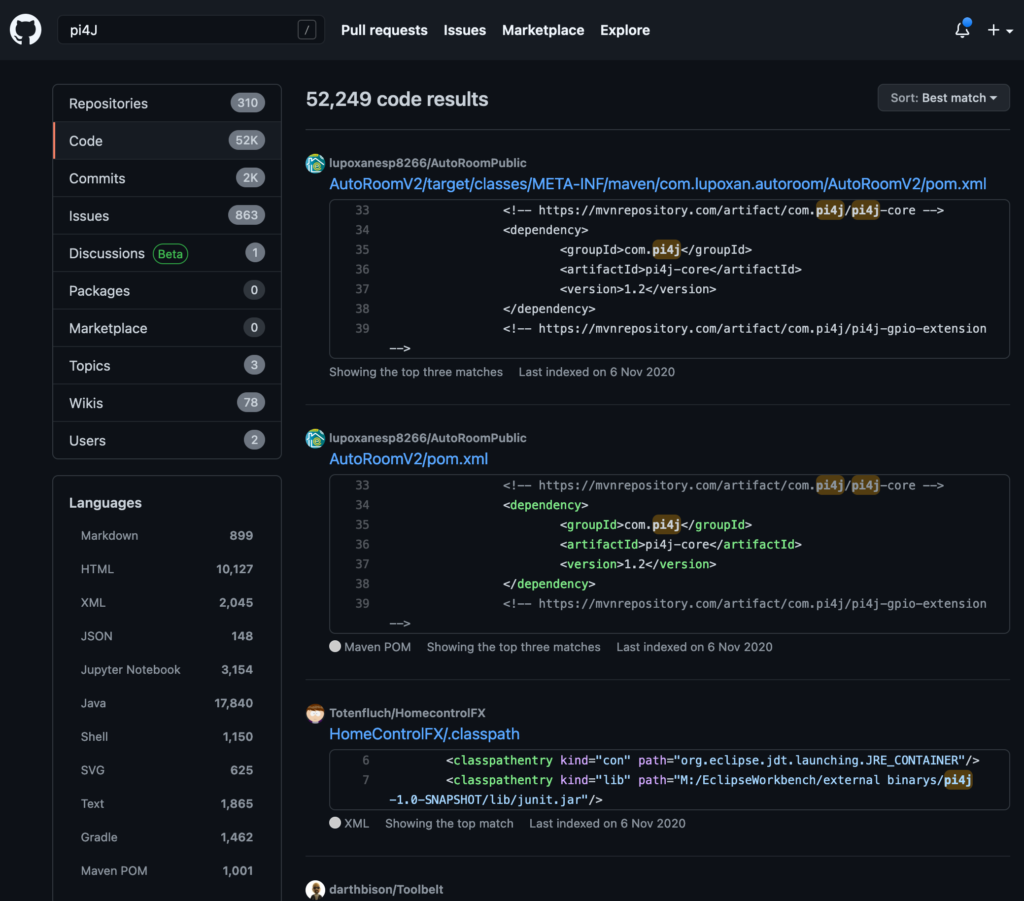Select the Packages result filter
Screen dimensions: 1024x901
tap(167, 291)
